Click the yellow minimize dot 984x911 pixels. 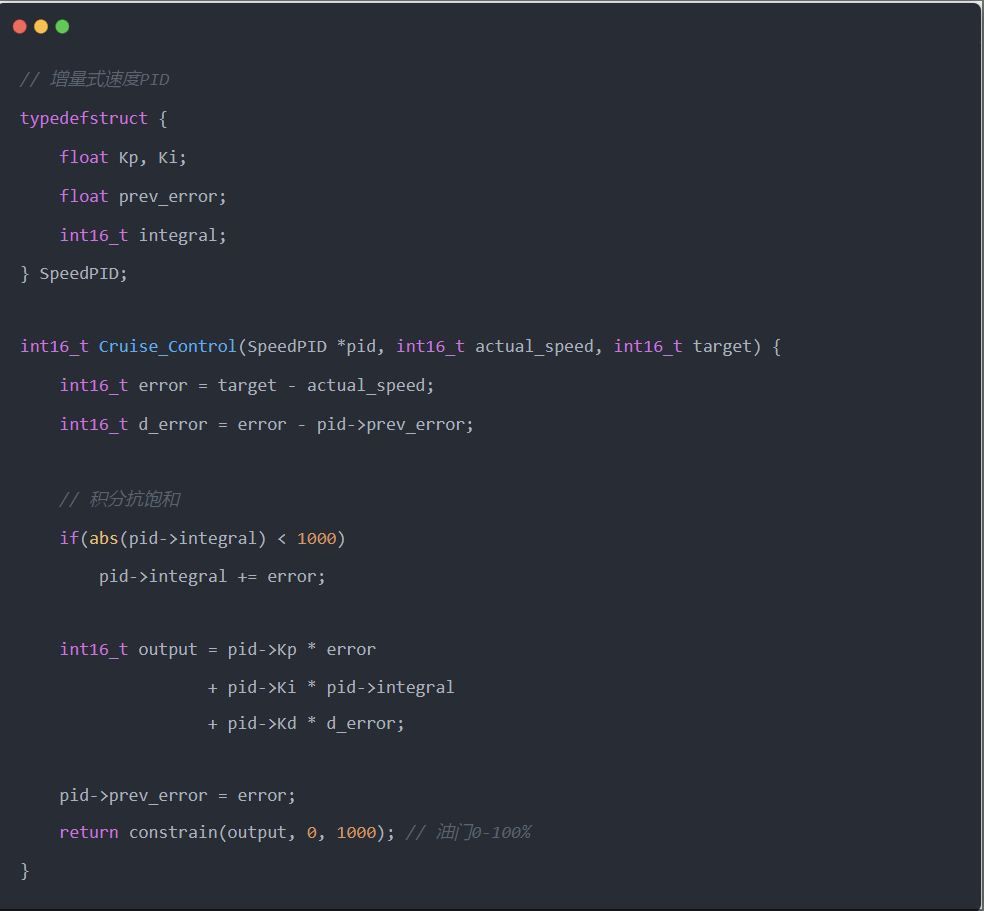tap(41, 26)
